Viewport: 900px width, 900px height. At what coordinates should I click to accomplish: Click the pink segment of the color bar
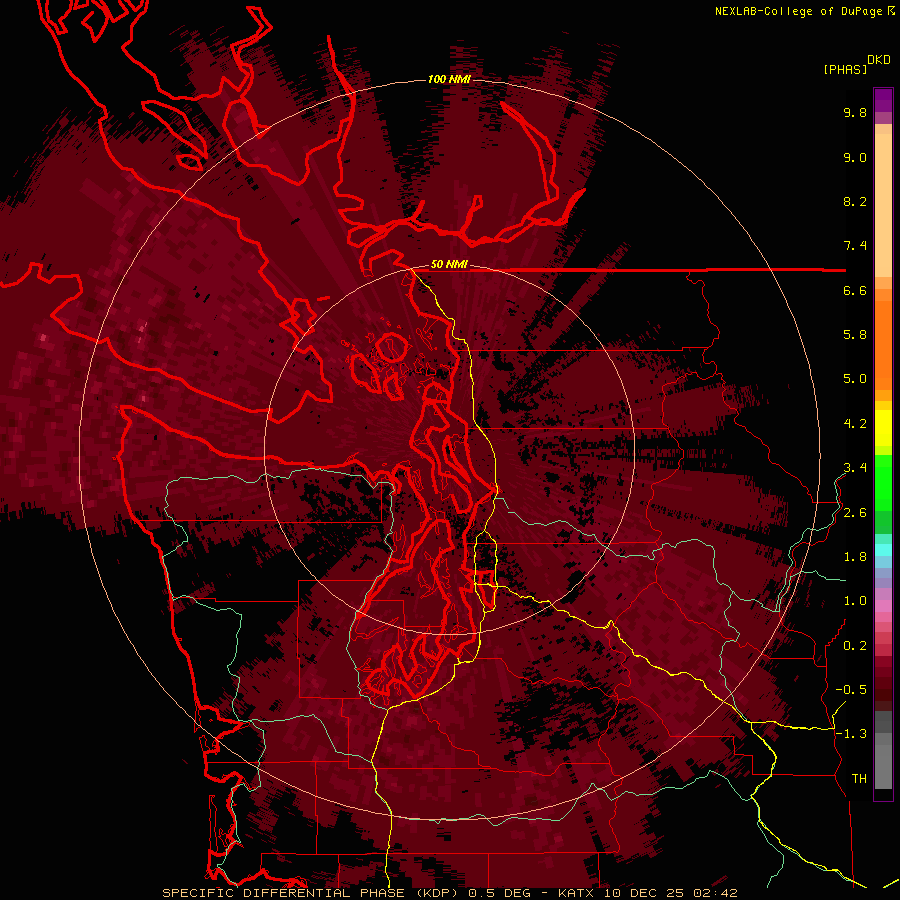click(x=883, y=606)
